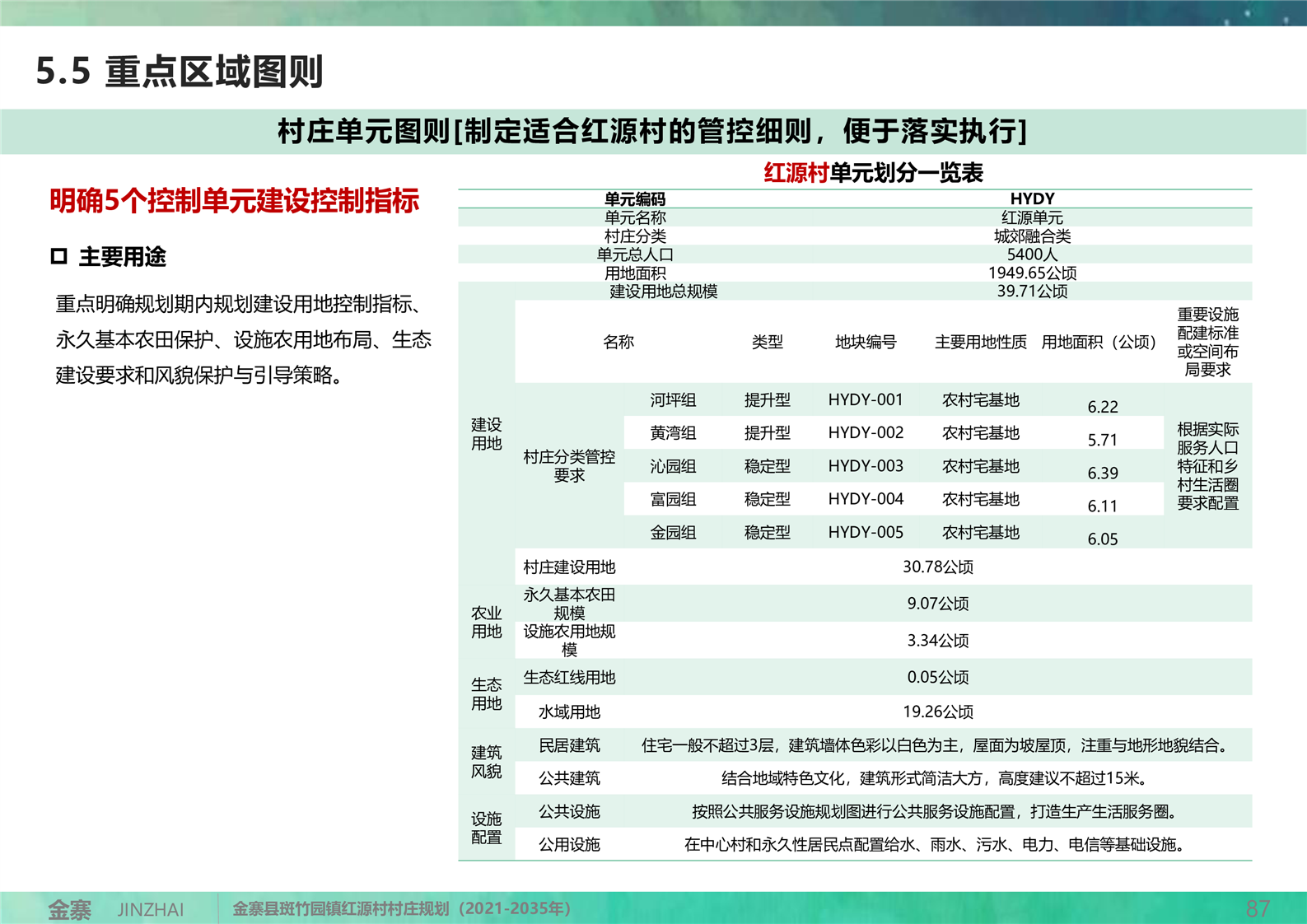The height and width of the screenshot is (924, 1307).
Task: Select the page number 87
Action: point(1257,908)
